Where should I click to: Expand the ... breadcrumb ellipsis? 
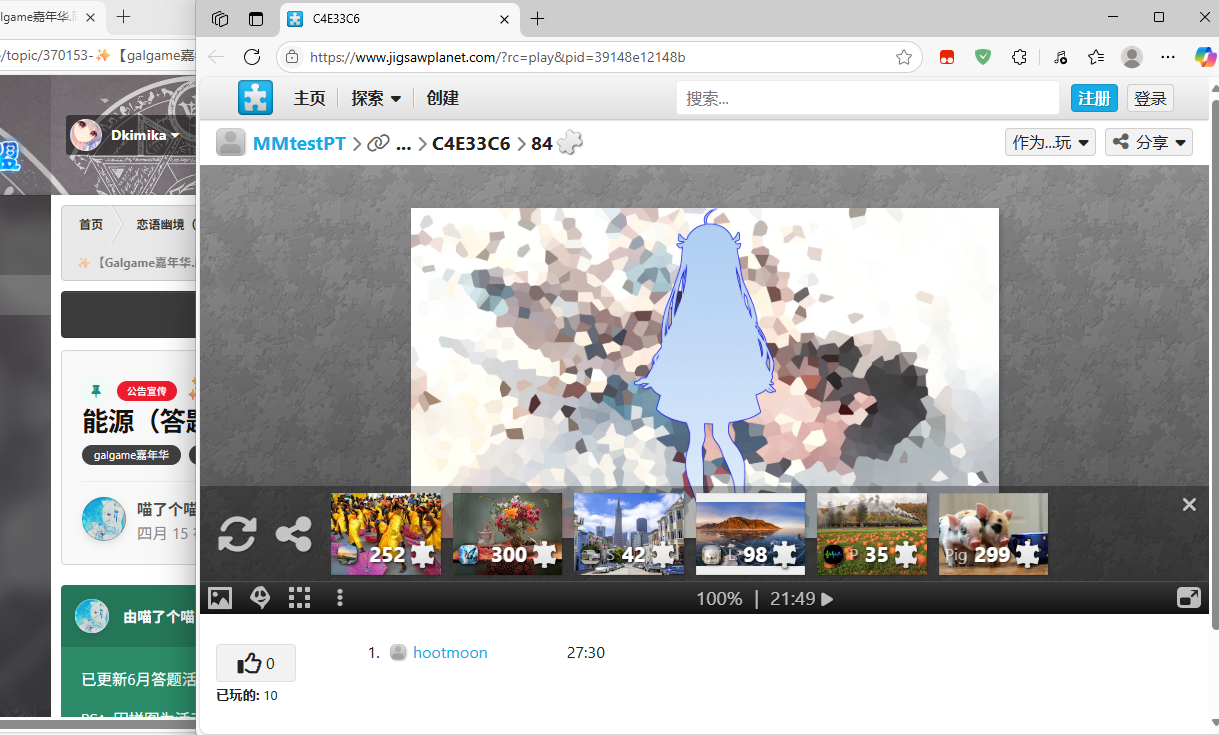pos(404,143)
